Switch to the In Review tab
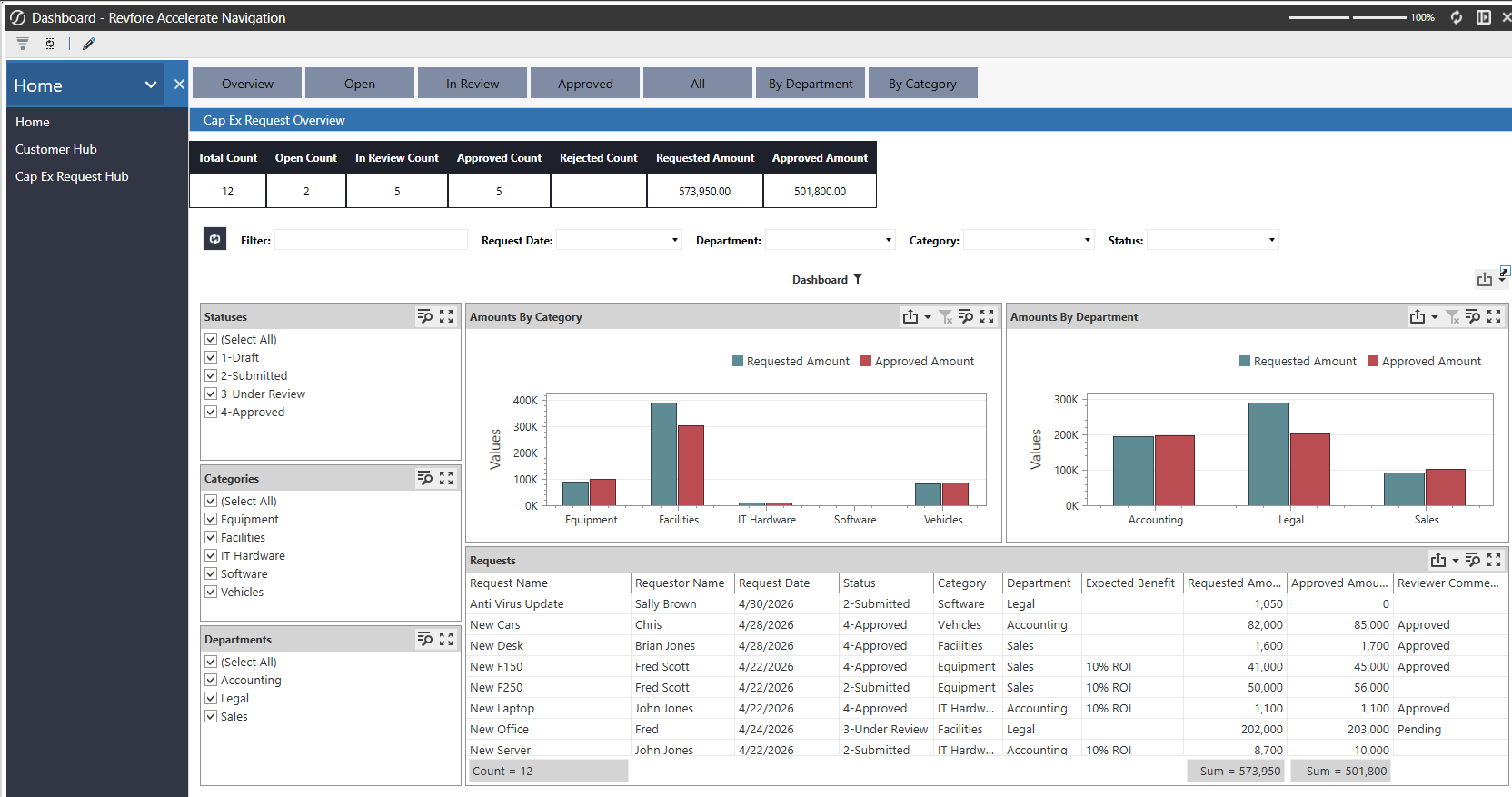The height and width of the screenshot is (797, 1512). click(472, 84)
